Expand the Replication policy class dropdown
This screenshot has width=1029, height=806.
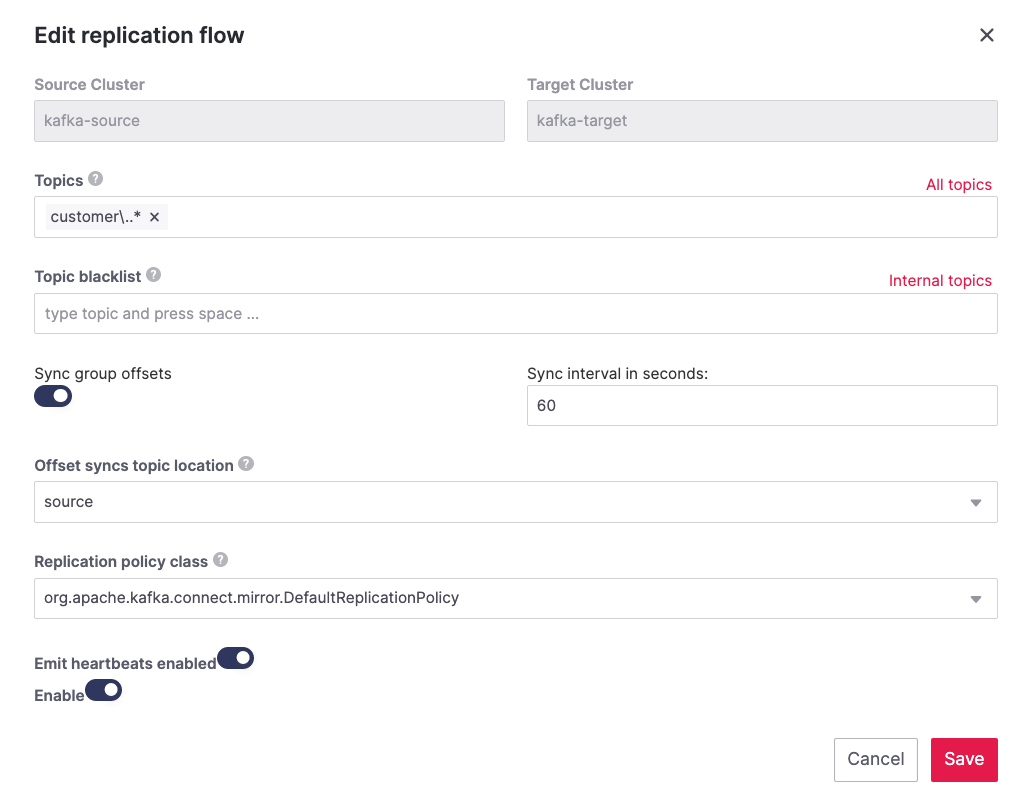975,597
